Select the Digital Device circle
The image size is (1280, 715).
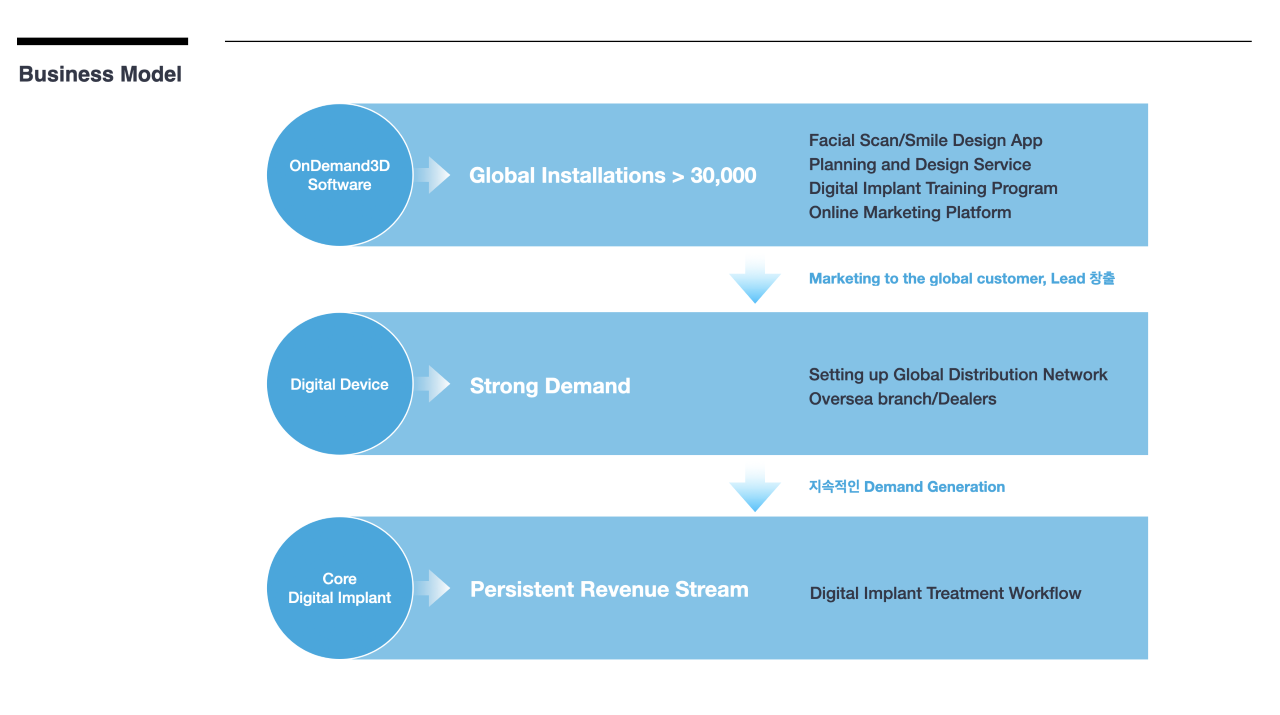click(x=339, y=384)
